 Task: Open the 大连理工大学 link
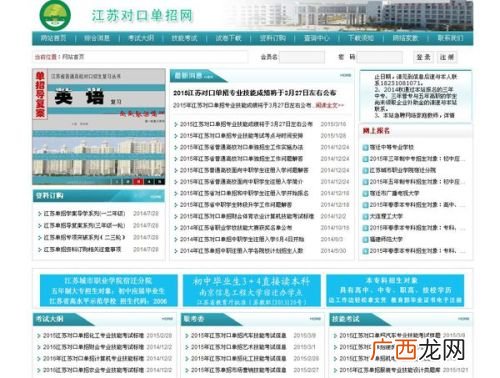click(x=386, y=216)
